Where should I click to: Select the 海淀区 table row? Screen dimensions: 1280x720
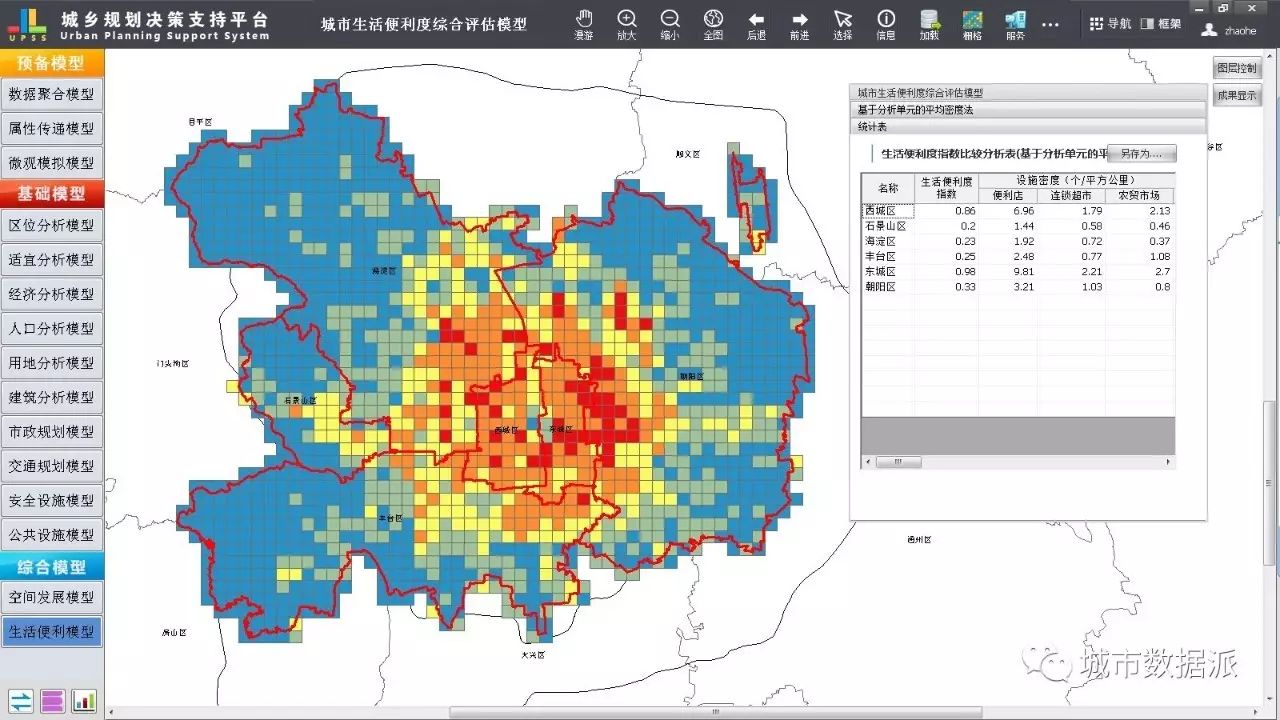(1018, 241)
